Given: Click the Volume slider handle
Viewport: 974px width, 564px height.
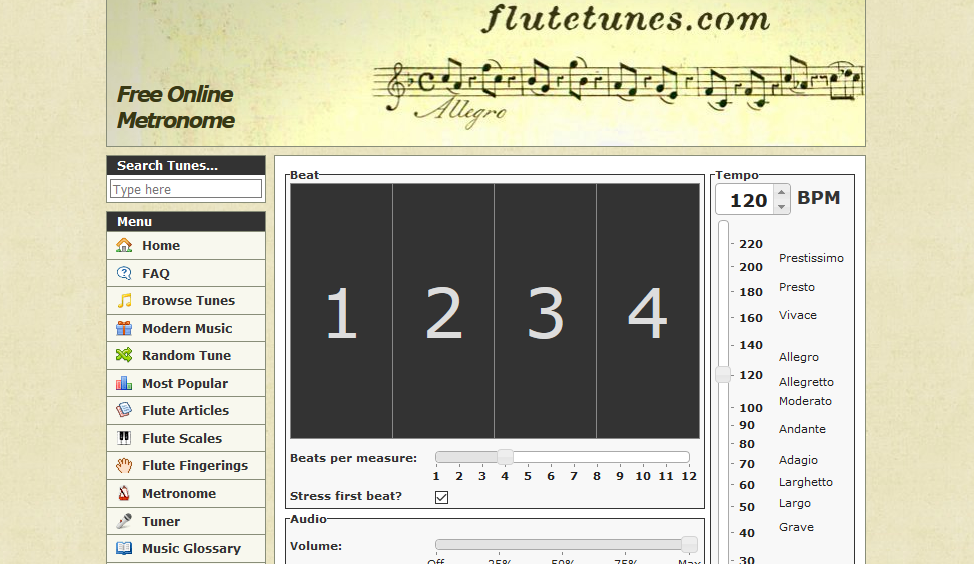Looking at the screenshot, I should tap(690, 545).
